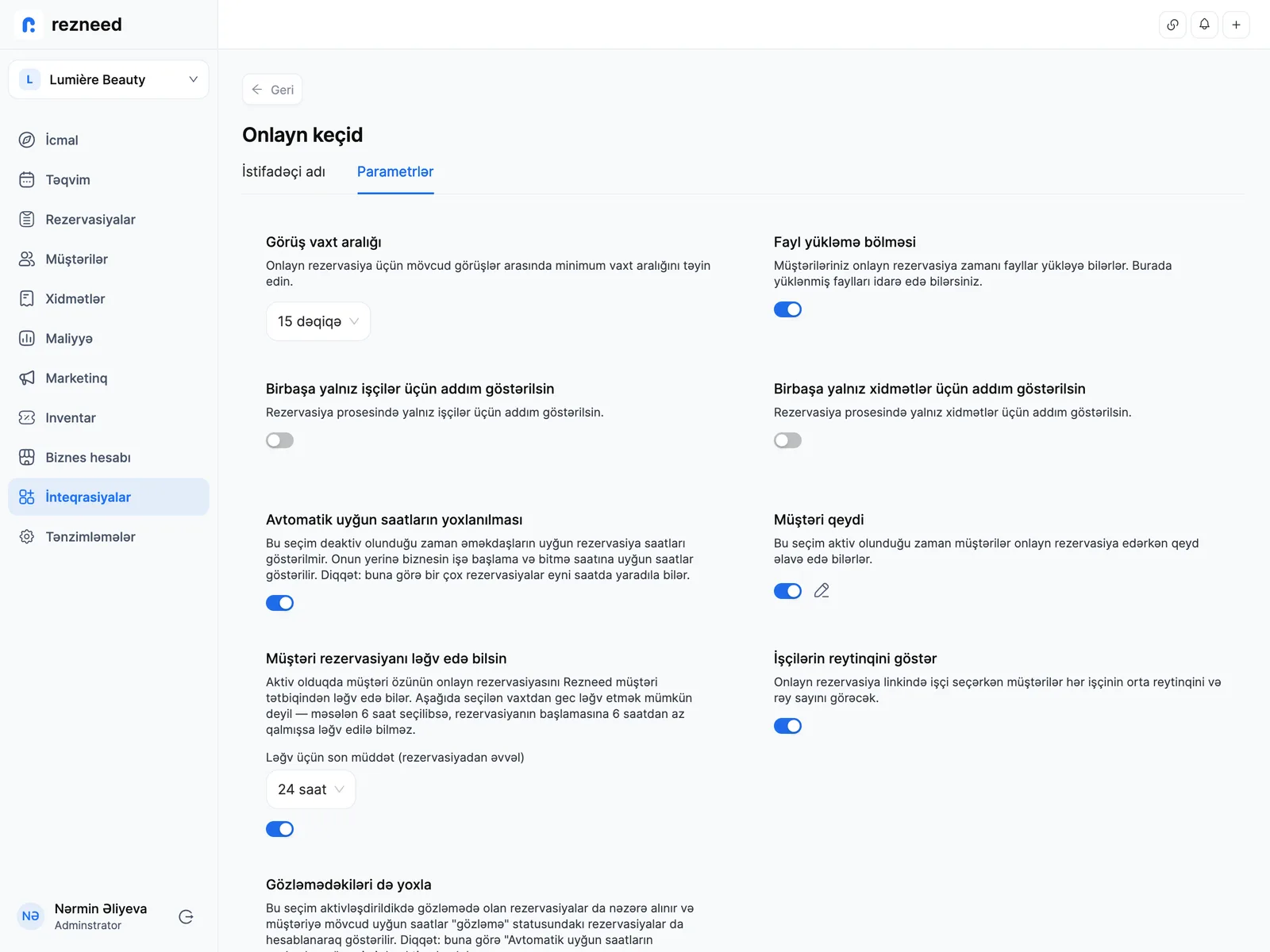Viewport: 1270px width, 952px height.
Task: Click the Marketinq megaphone icon
Action: (27, 378)
